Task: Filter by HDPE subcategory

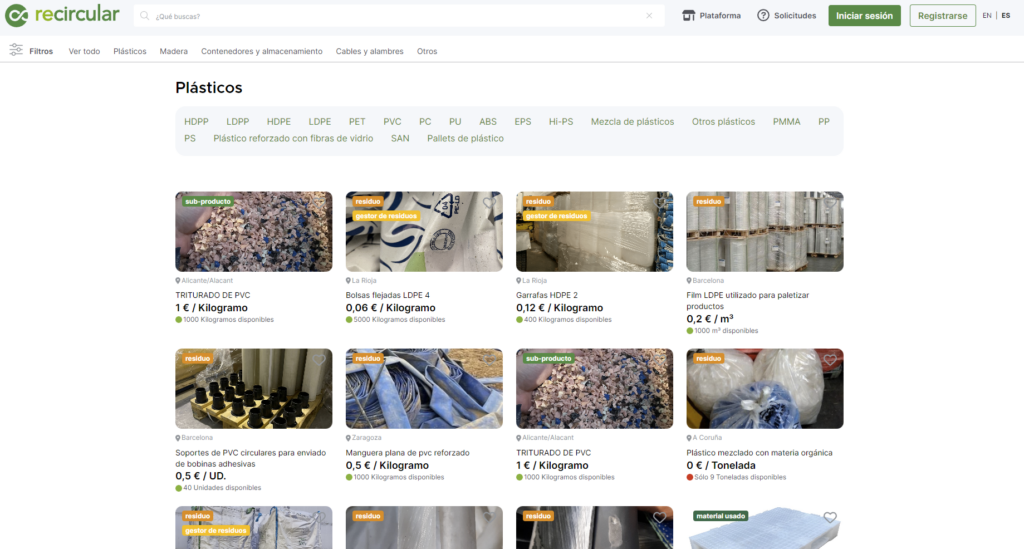Action: pos(279,121)
